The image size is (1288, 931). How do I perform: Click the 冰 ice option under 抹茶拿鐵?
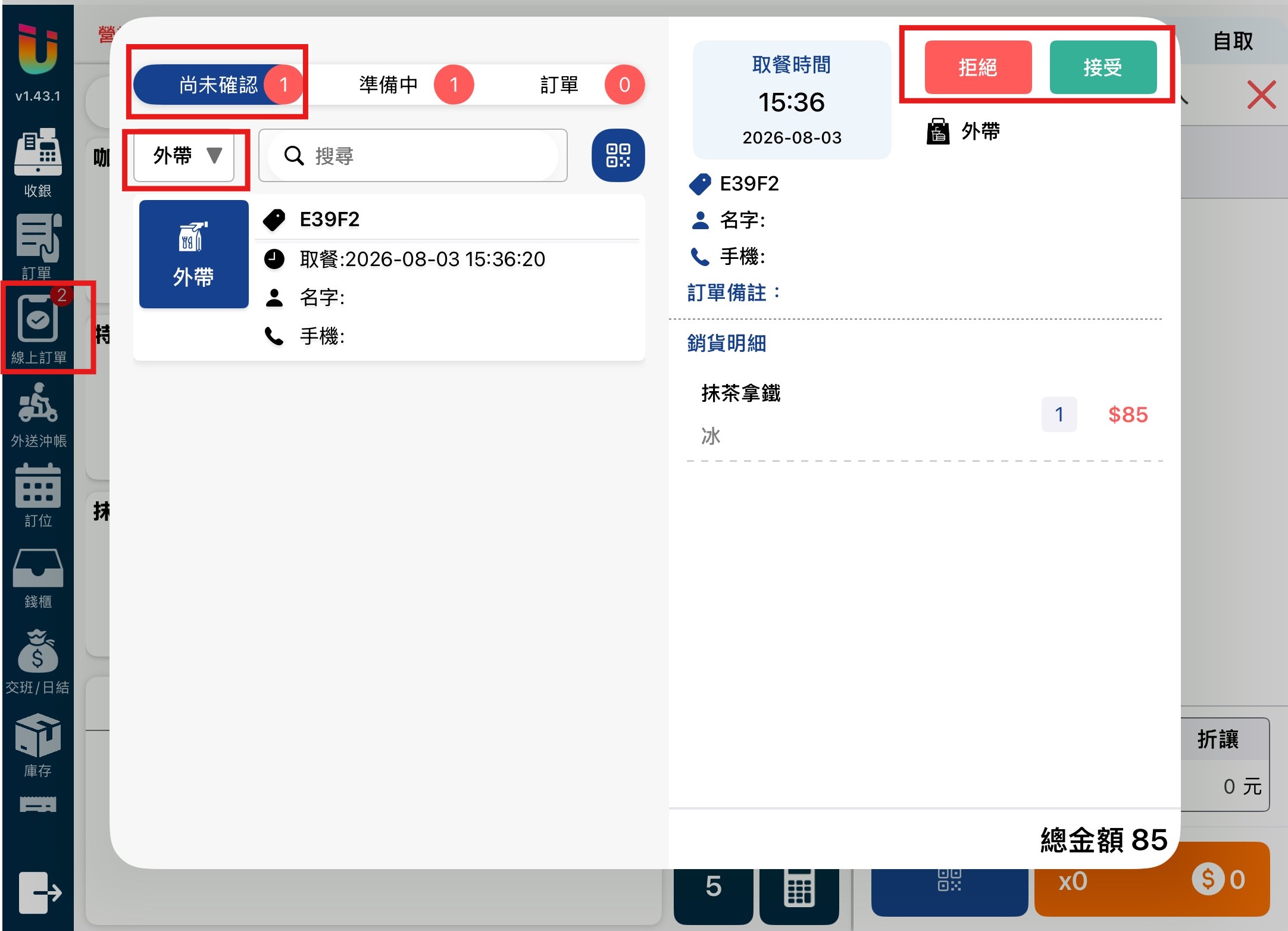point(711,436)
